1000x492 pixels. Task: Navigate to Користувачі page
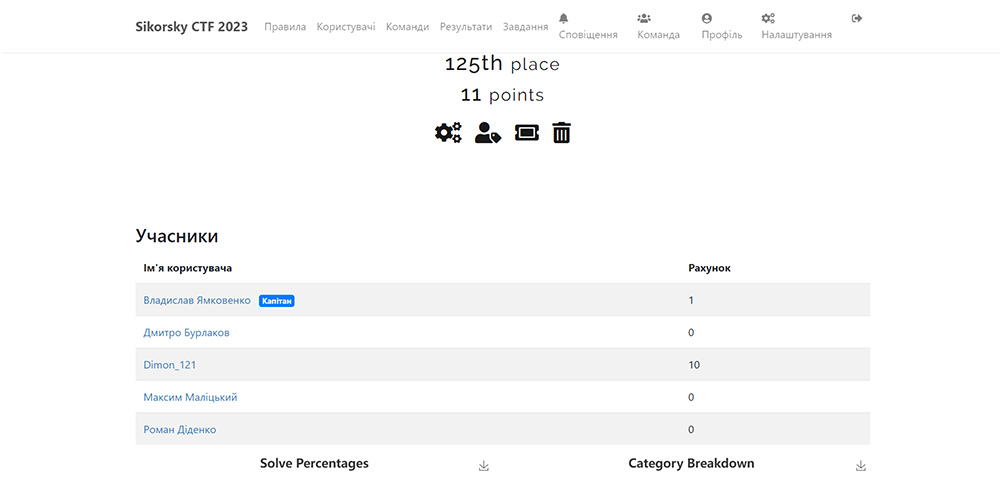click(346, 27)
